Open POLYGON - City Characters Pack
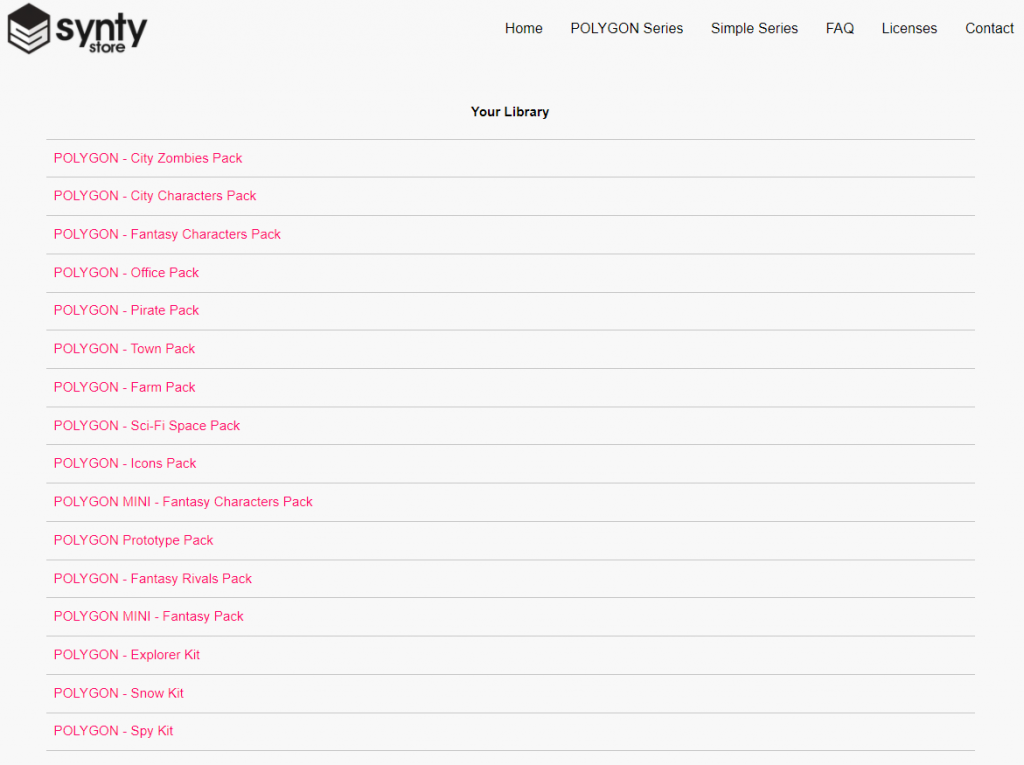The width and height of the screenshot is (1024, 765). 155,196
